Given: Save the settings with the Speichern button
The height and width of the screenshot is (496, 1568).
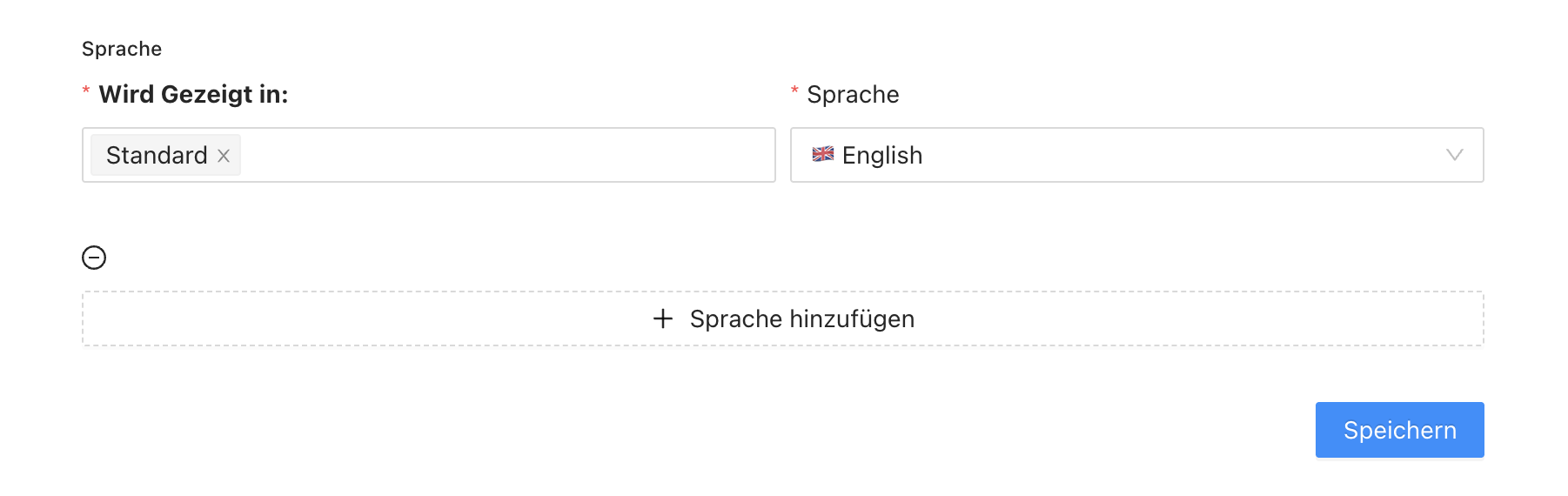Looking at the screenshot, I should click(x=1399, y=430).
